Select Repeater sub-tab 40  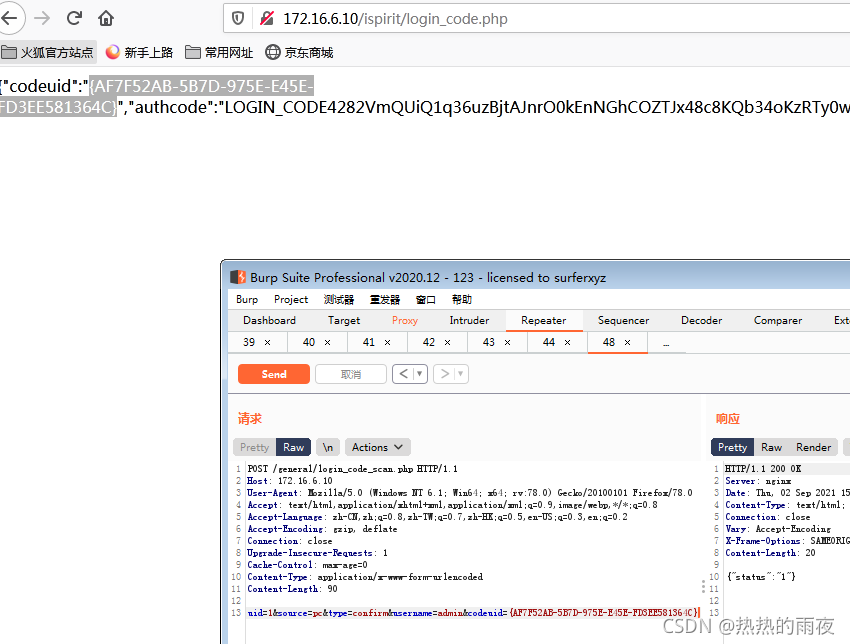pyautogui.click(x=309, y=342)
